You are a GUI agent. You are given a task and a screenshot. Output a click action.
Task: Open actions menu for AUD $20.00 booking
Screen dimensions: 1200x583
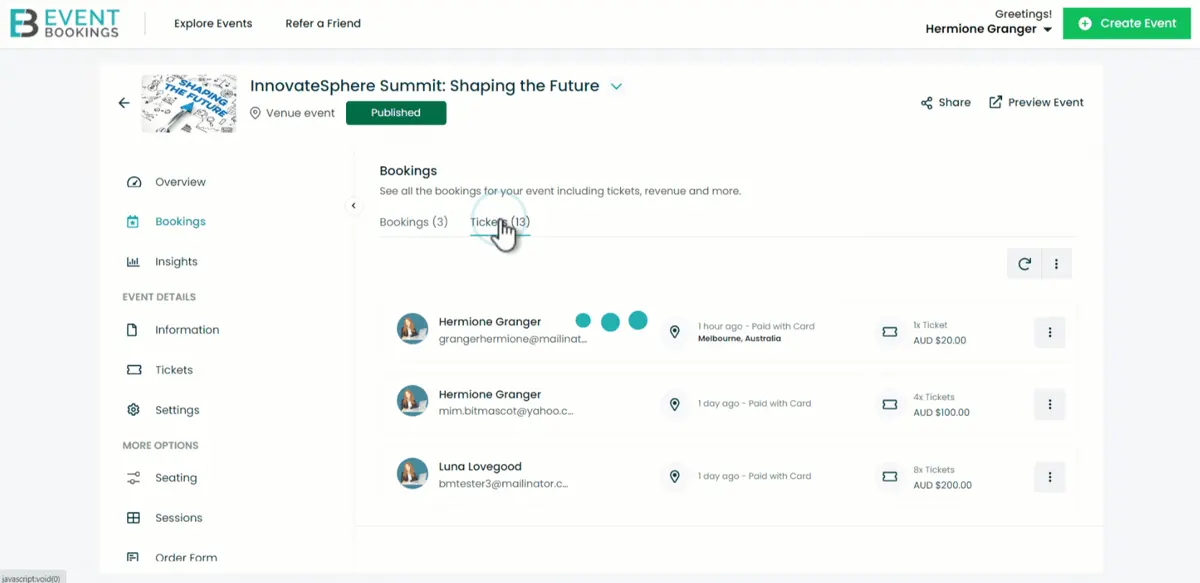click(1049, 332)
